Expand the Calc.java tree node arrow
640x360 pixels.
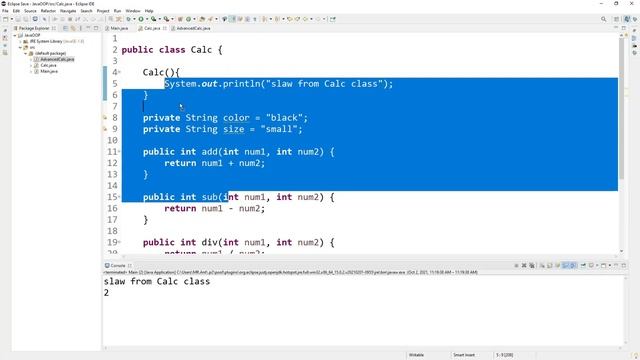(x=31, y=65)
